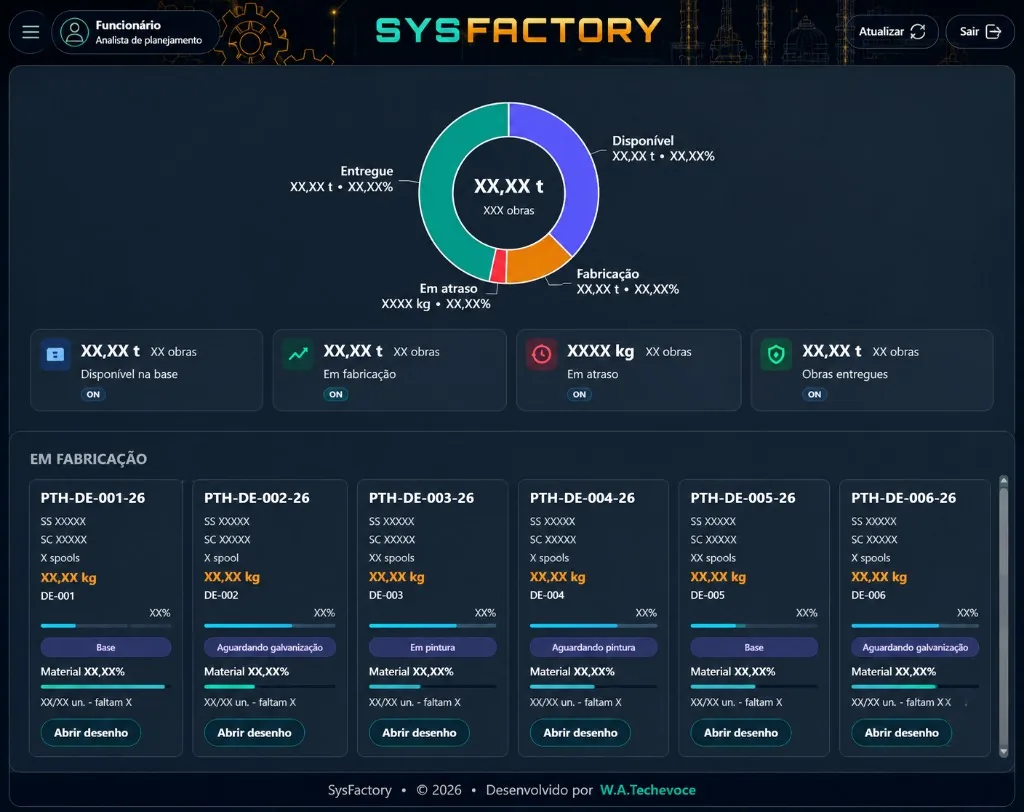Click the Em atraso summary card label
Viewport: 1024px width, 812px height.
coord(592,374)
